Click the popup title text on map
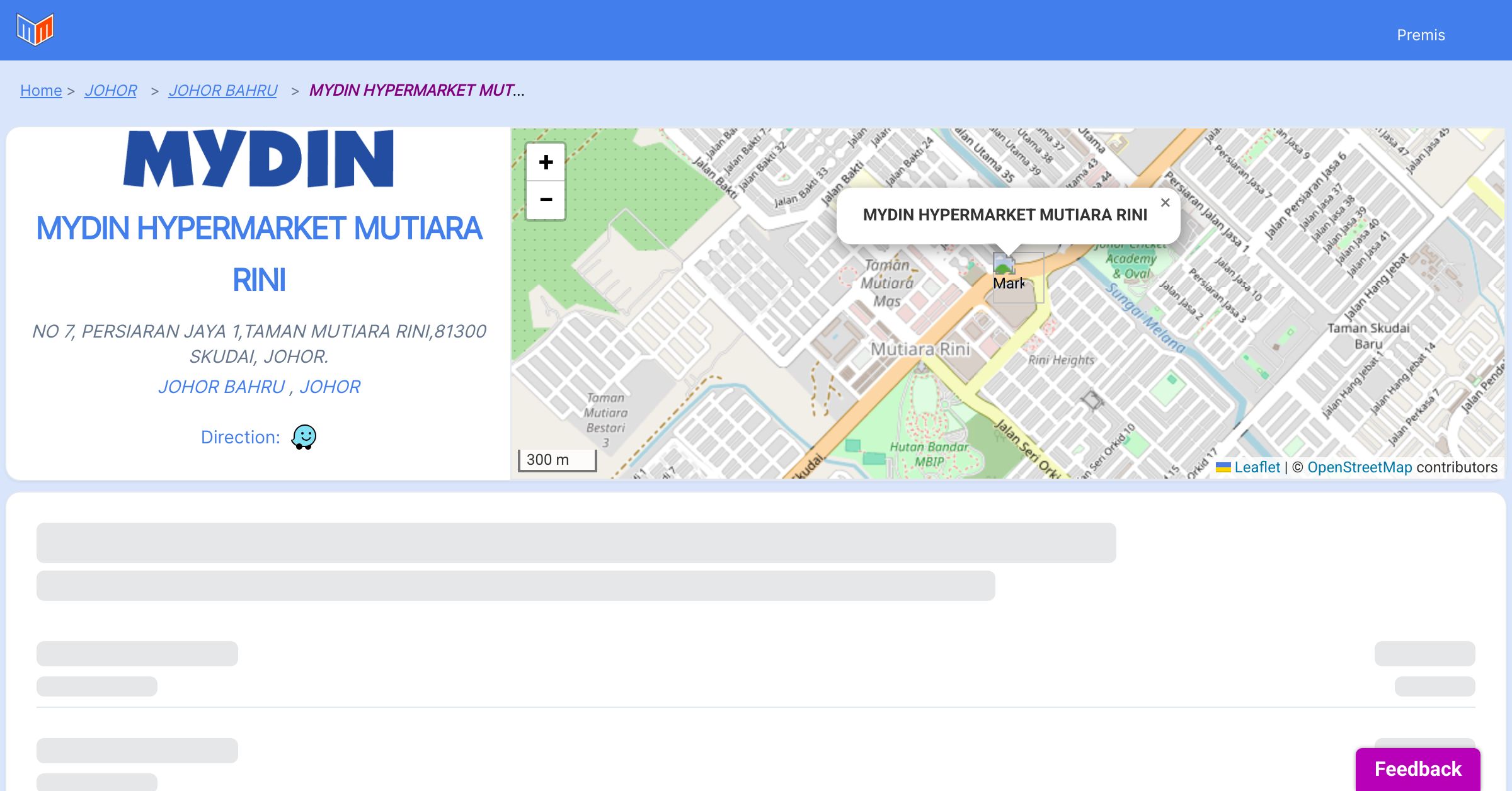This screenshot has width=1512, height=791. [1004, 215]
